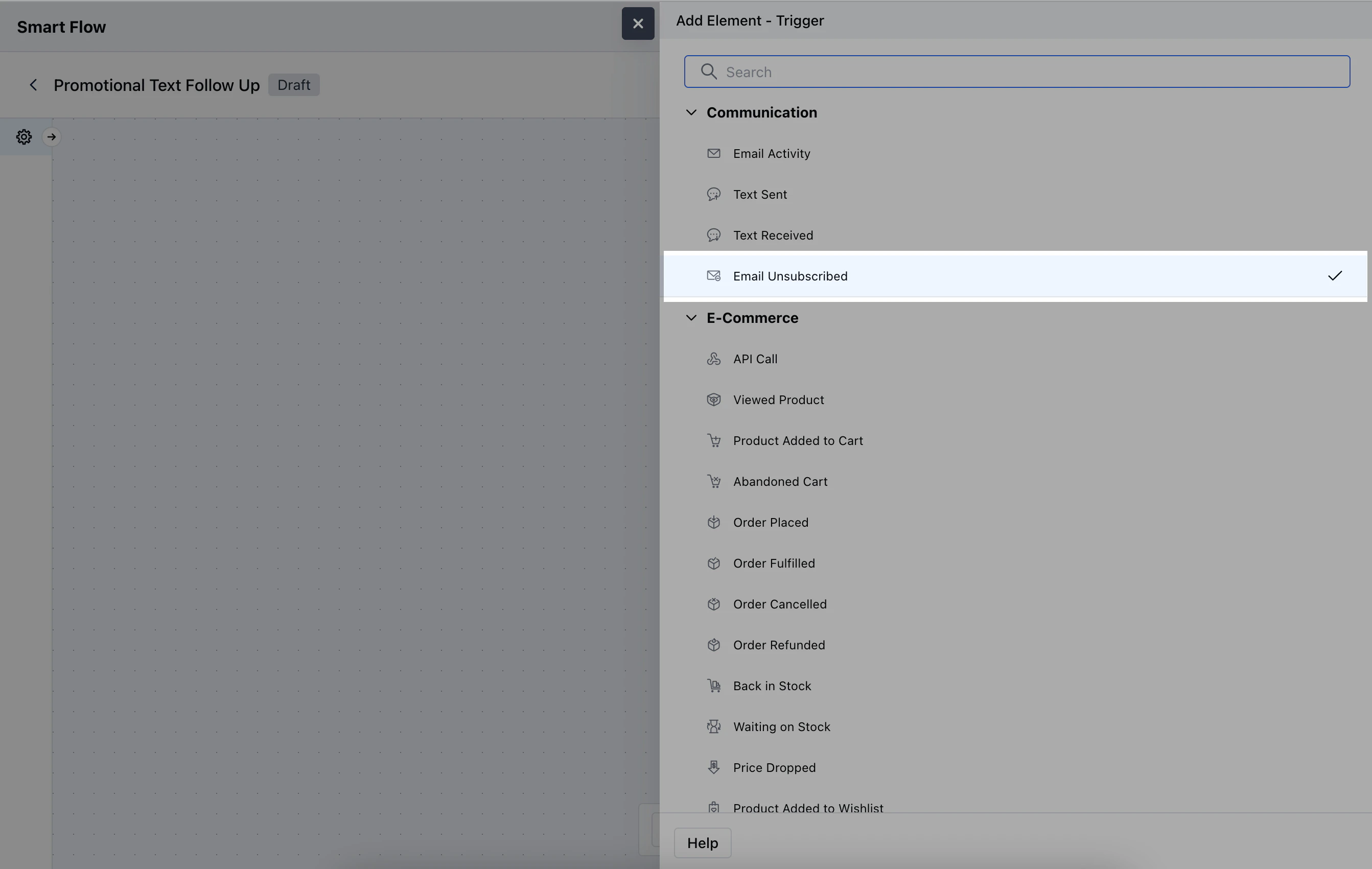The height and width of the screenshot is (869, 1372).
Task: Click the Email Unsubscribed envelope icon
Action: pos(713,276)
